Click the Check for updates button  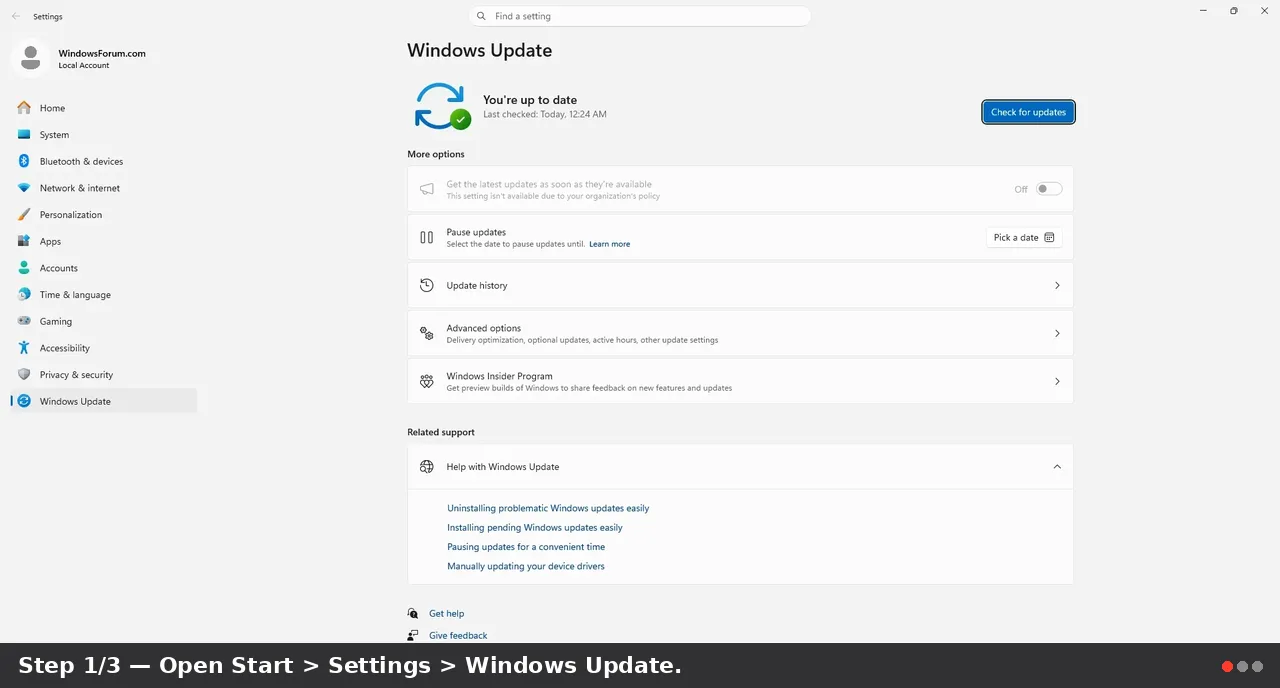(x=1028, y=112)
